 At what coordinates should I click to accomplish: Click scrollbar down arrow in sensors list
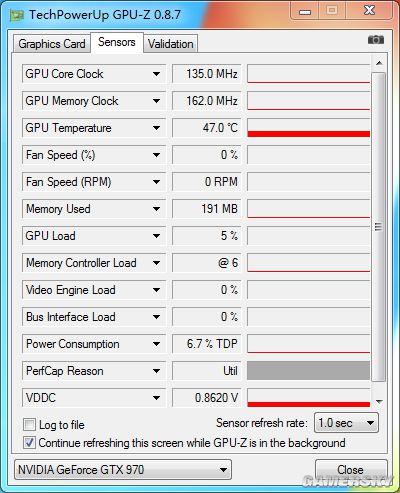pos(379,401)
